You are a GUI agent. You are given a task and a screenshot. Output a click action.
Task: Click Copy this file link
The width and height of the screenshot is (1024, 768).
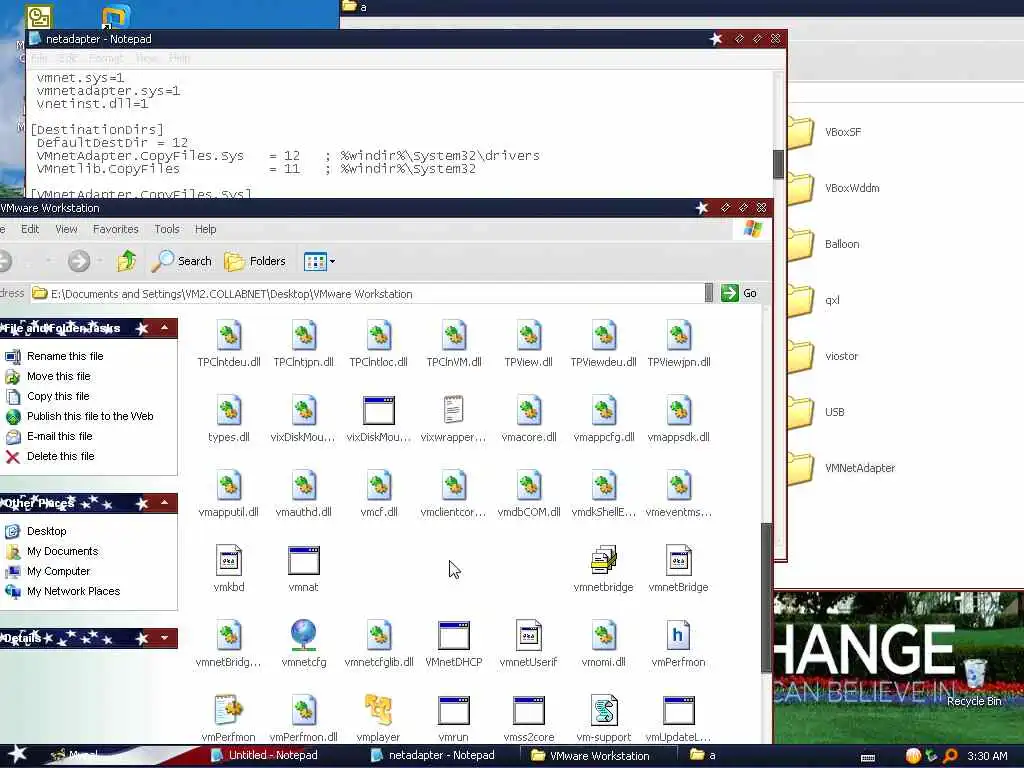click(58, 396)
